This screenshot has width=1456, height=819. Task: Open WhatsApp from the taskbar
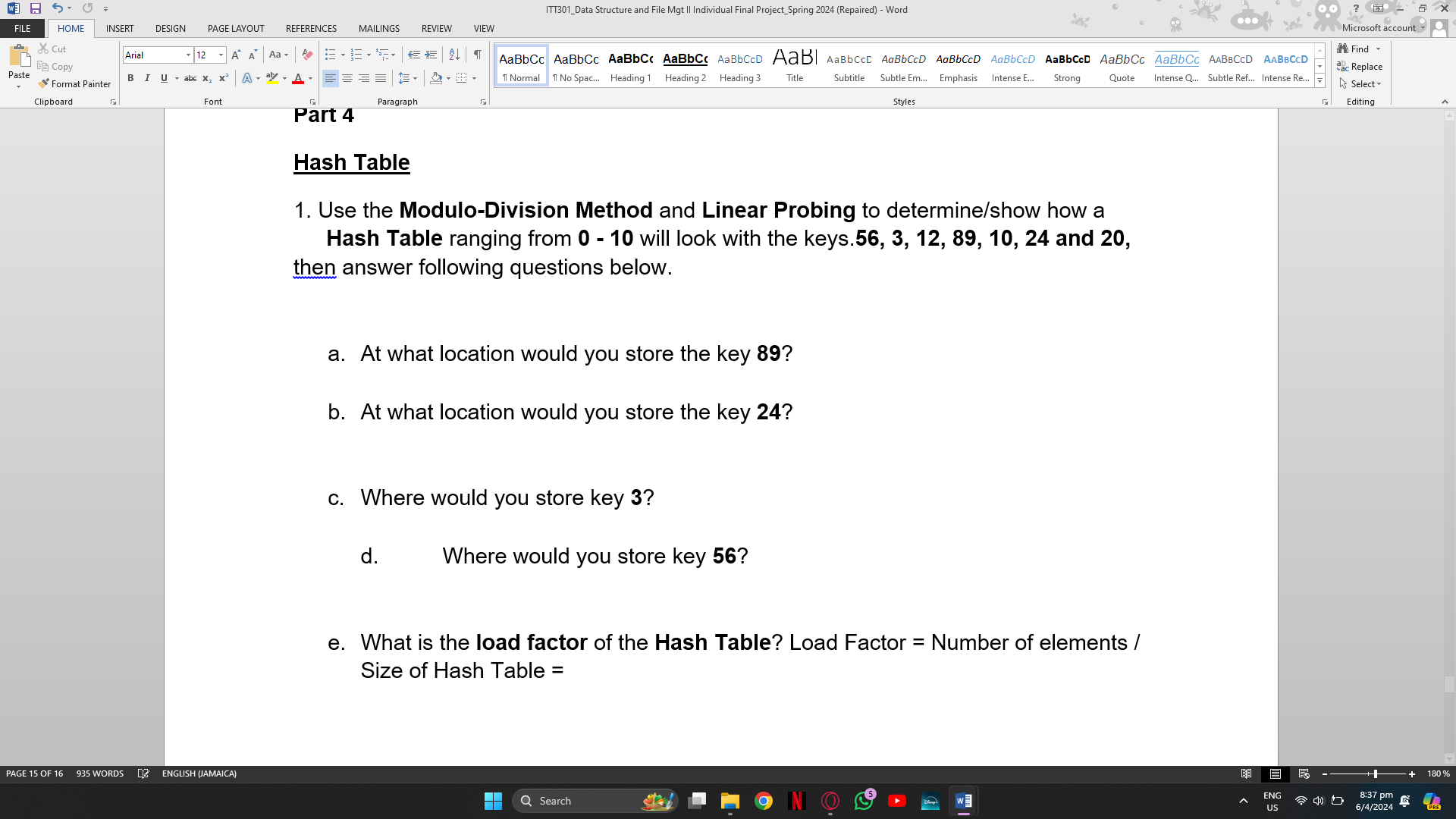864,800
